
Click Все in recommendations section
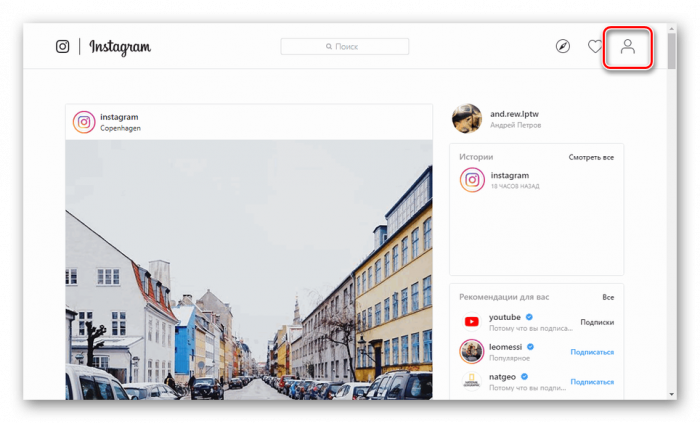coord(608,297)
